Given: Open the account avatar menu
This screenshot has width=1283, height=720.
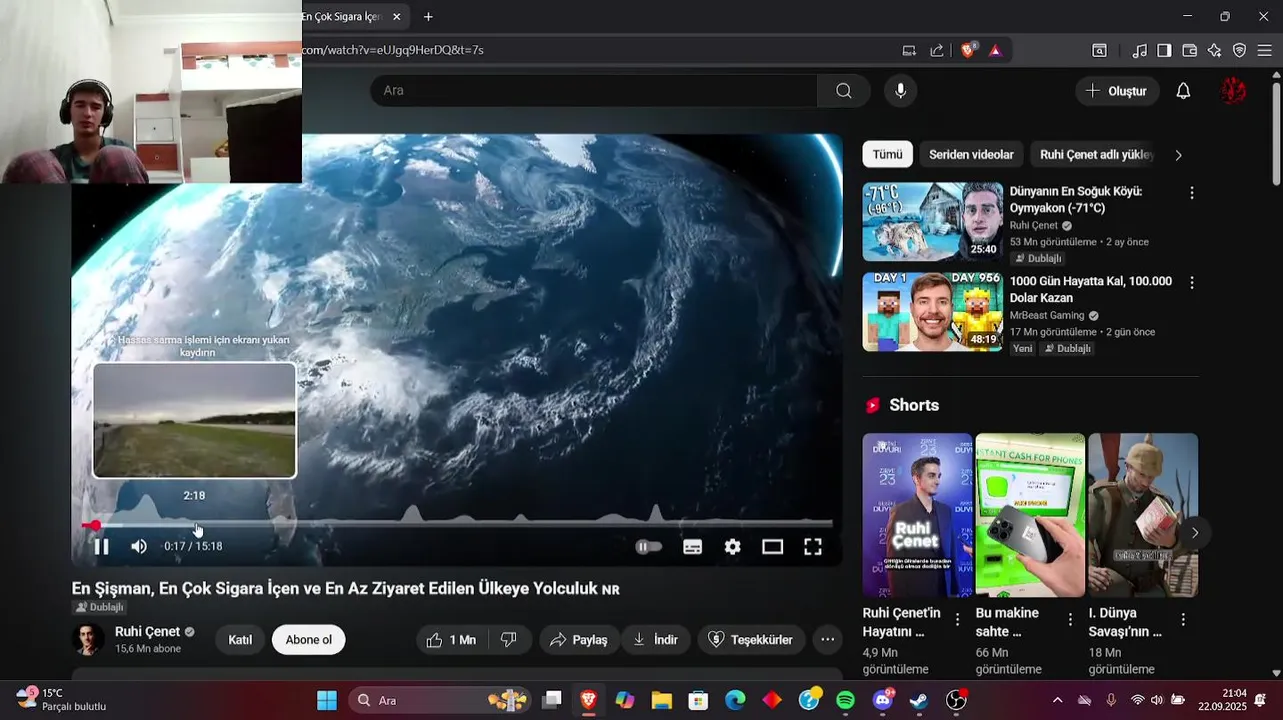Looking at the screenshot, I should tap(1233, 91).
